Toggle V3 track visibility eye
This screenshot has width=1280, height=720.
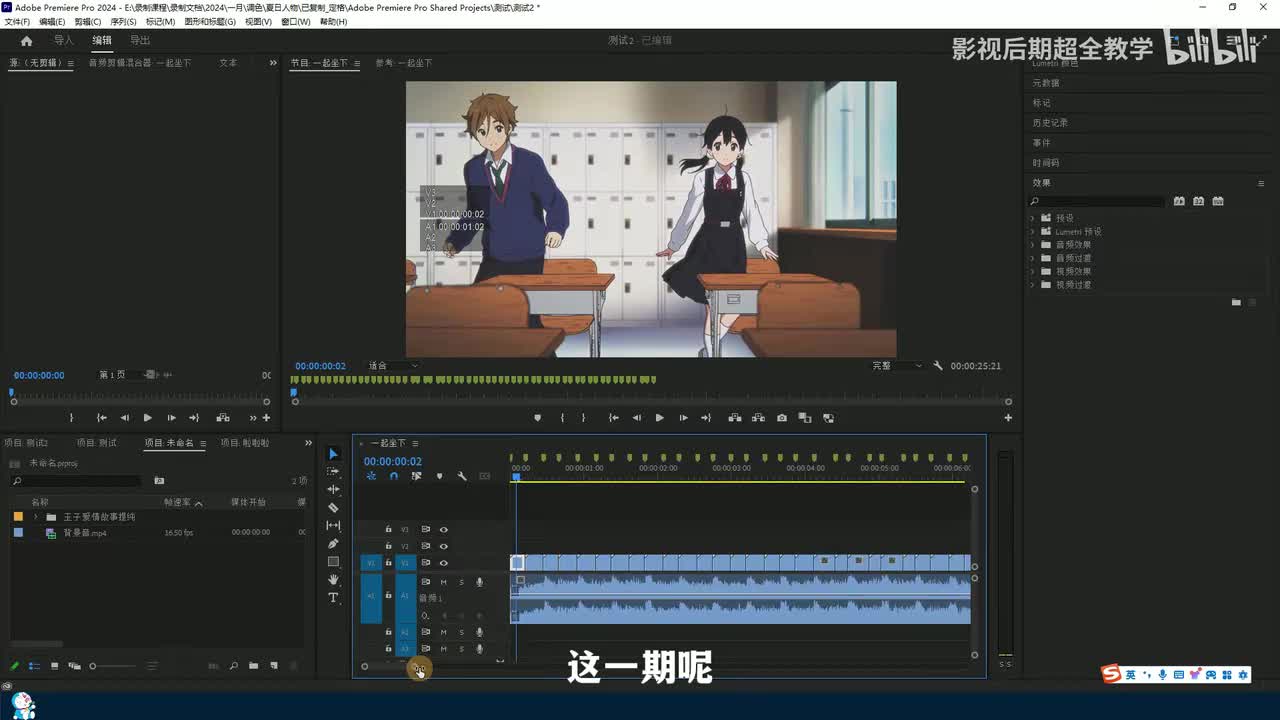[444, 529]
